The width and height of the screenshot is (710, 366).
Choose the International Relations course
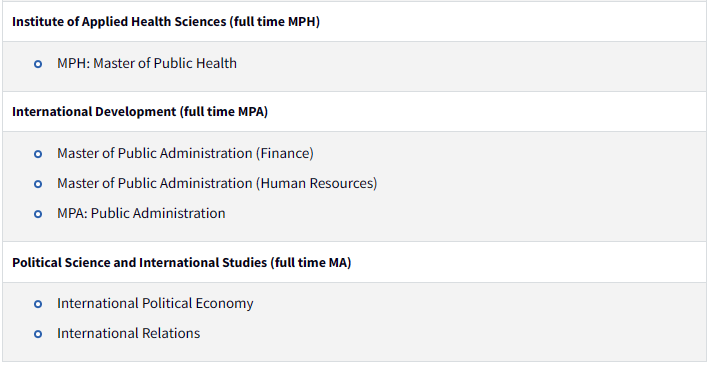(x=129, y=333)
